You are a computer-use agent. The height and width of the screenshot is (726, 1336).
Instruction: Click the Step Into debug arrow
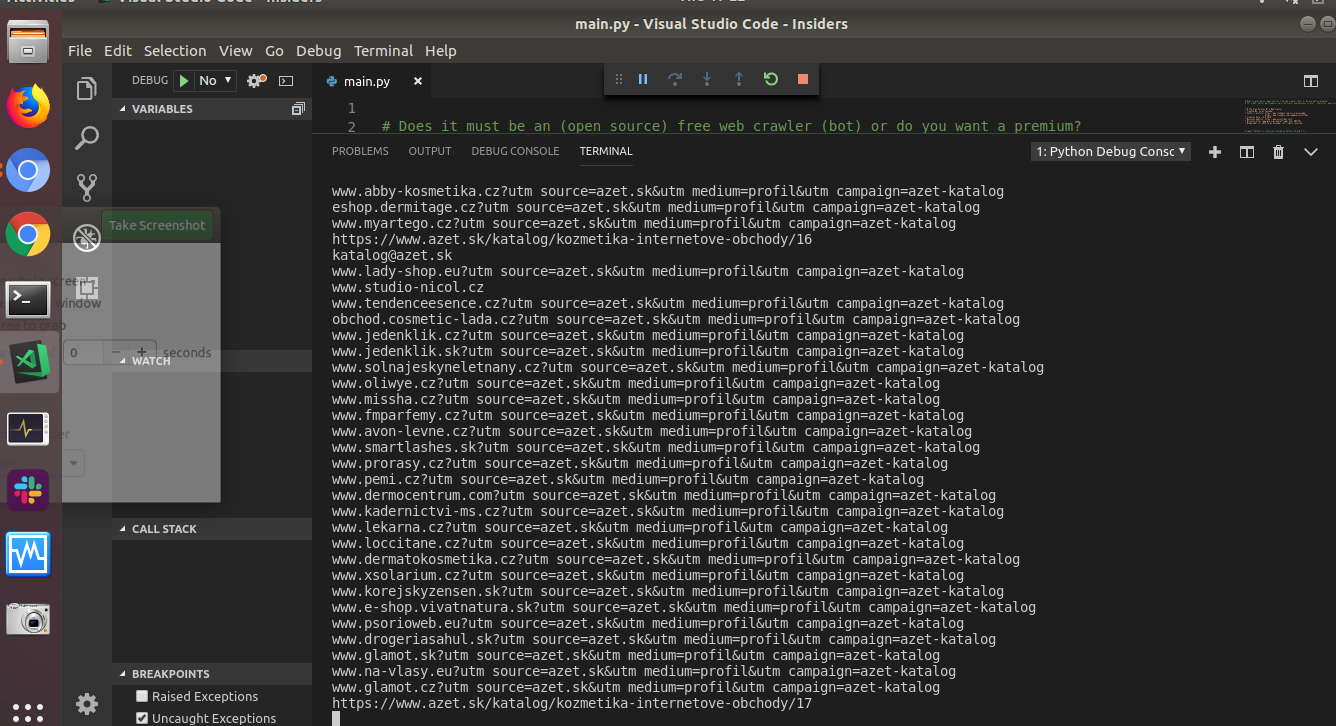click(707, 79)
